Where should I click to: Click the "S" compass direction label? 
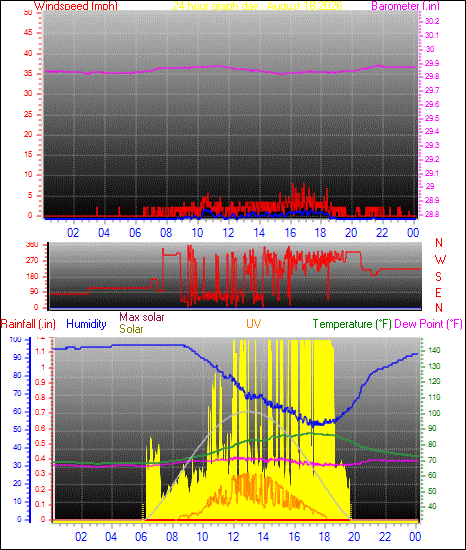[x=438, y=277]
